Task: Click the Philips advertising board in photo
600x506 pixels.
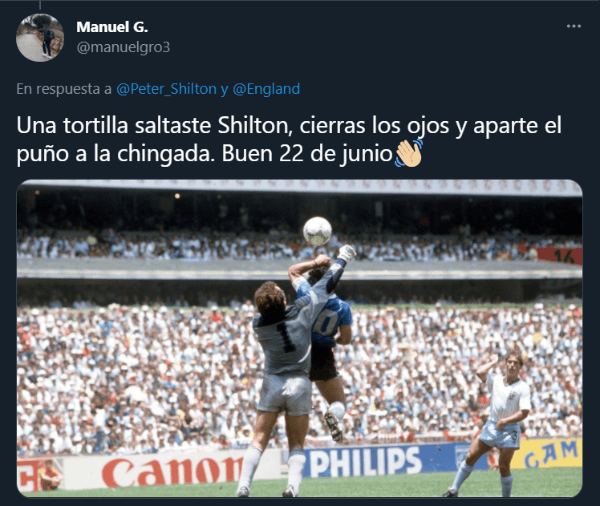Action: pos(365,462)
